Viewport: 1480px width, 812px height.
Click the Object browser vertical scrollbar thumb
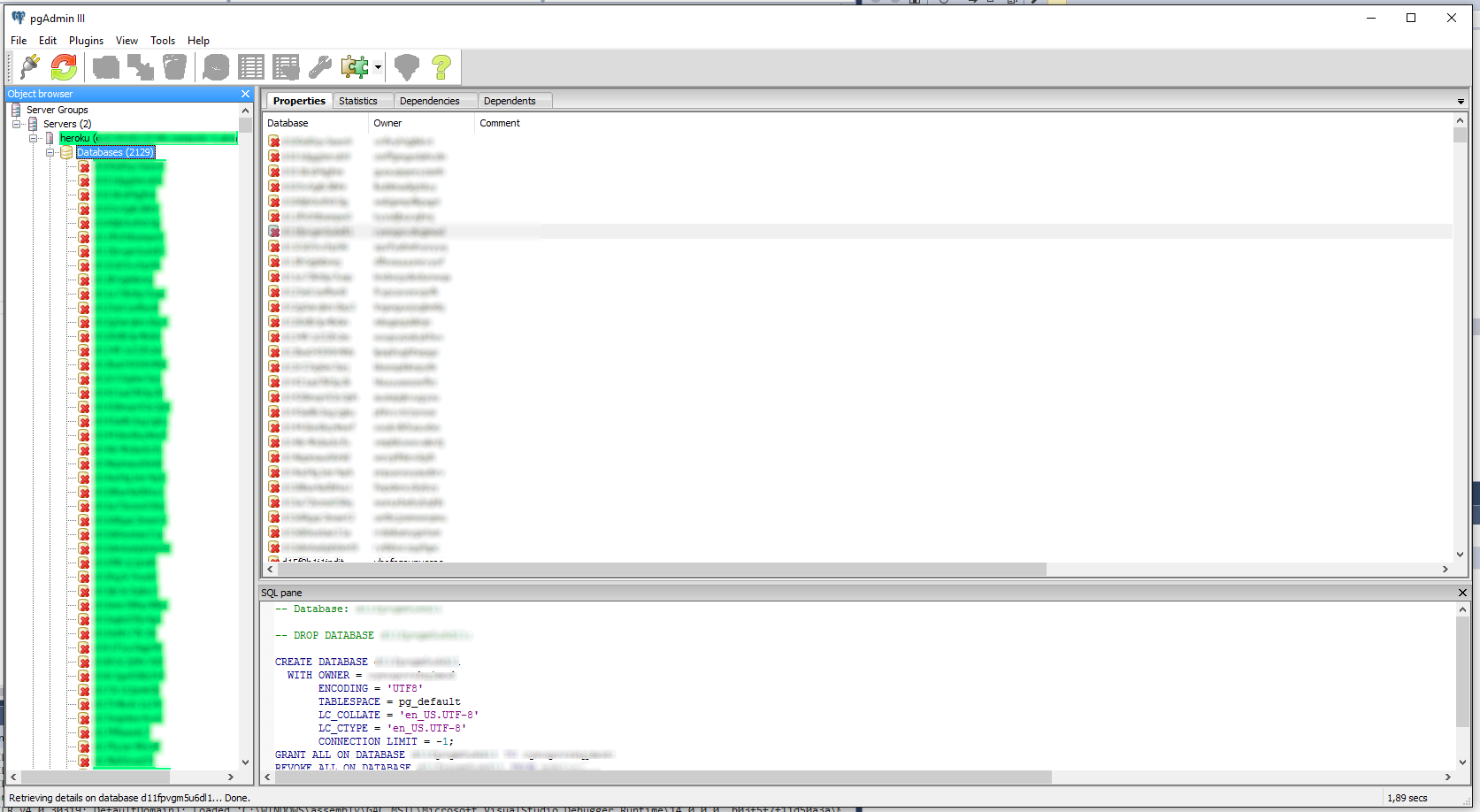point(246,125)
